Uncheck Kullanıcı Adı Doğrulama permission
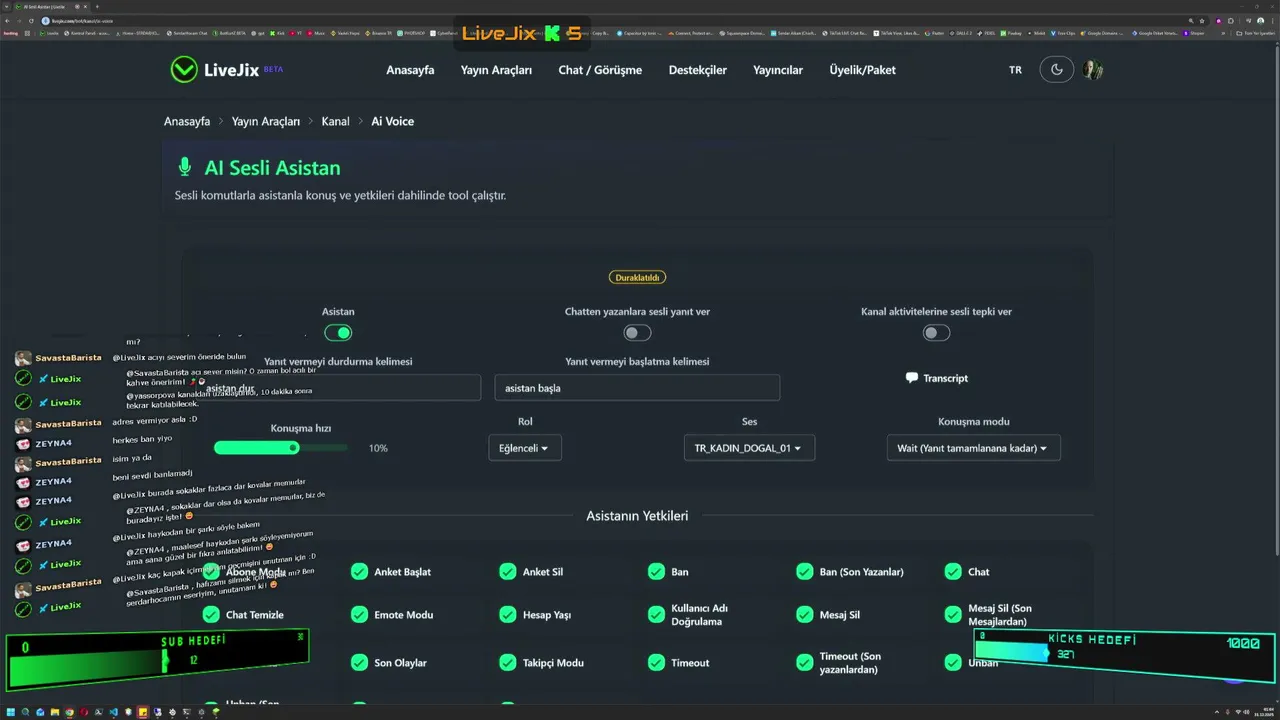 point(656,615)
